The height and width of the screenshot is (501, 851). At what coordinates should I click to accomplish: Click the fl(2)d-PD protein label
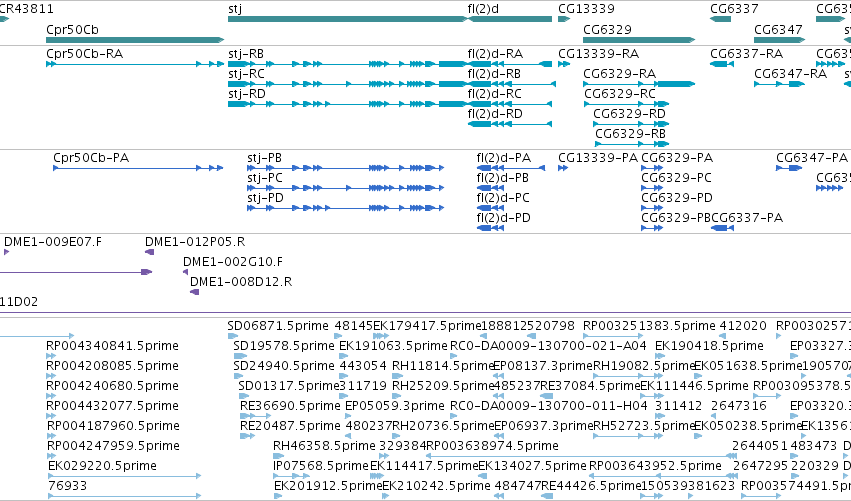coord(504,218)
